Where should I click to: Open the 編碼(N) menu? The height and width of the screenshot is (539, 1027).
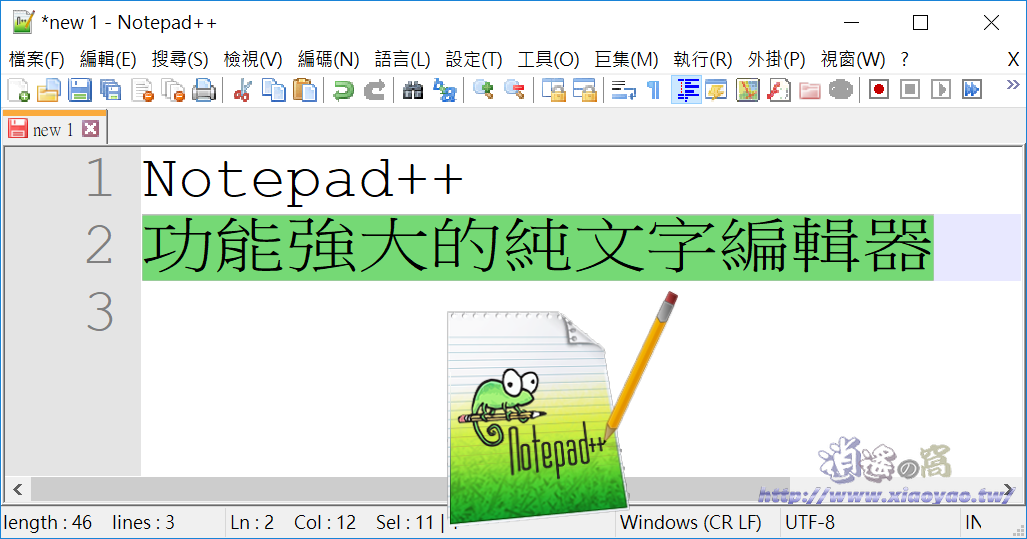(x=328, y=60)
